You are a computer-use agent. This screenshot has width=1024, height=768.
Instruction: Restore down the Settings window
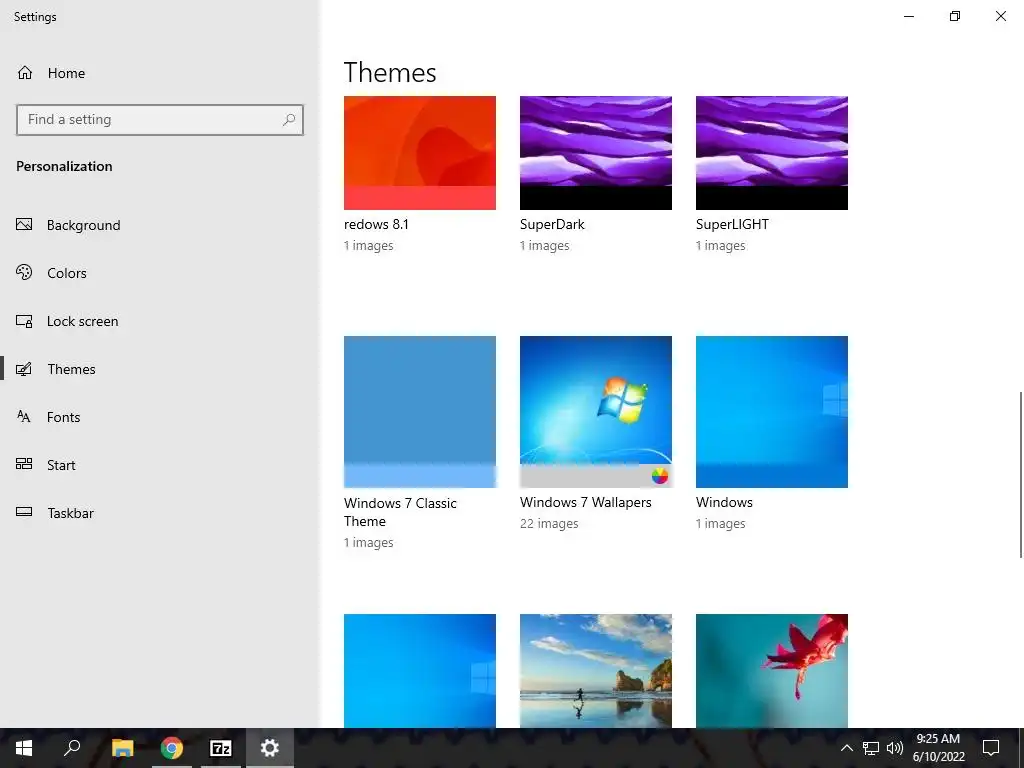point(955,16)
